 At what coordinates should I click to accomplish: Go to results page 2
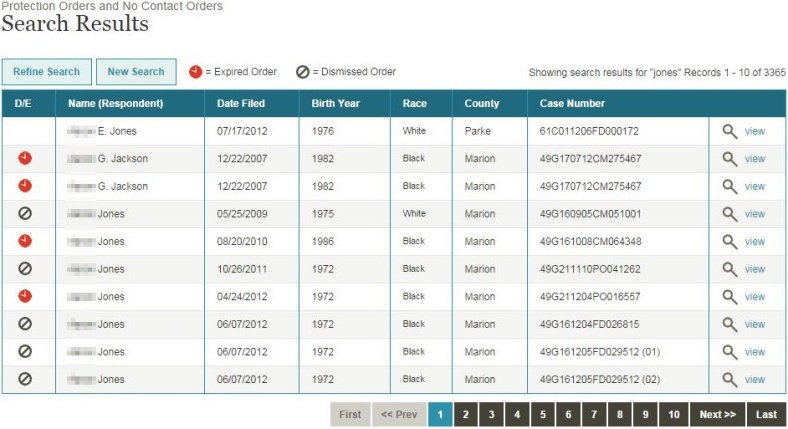pyautogui.click(x=465, y=415)
